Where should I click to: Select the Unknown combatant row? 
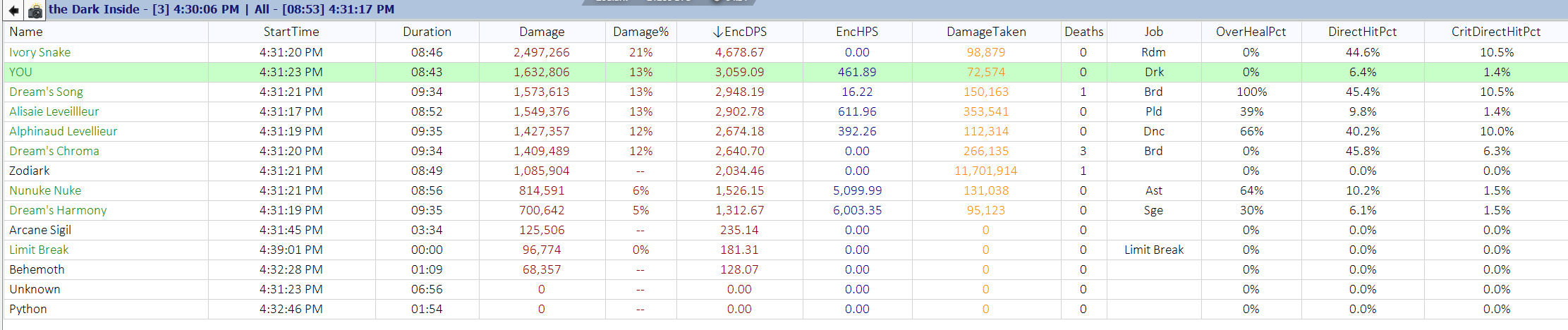coord(786,289)
